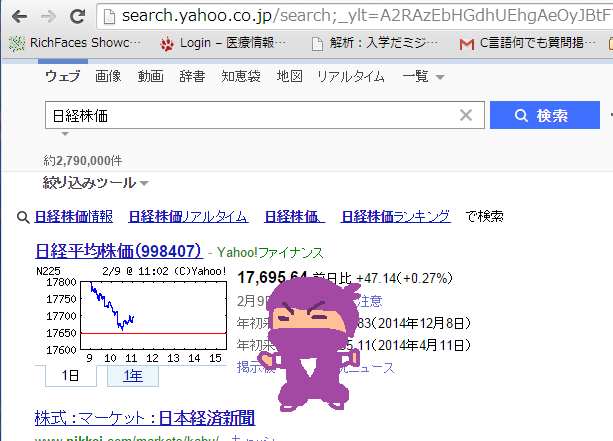Click the browser forward arrow

[48, 16]
